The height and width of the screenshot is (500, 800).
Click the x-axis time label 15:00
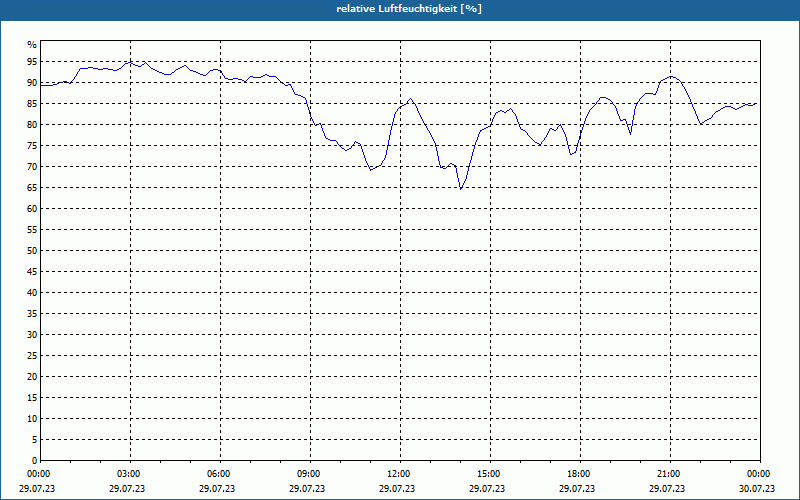490,474
